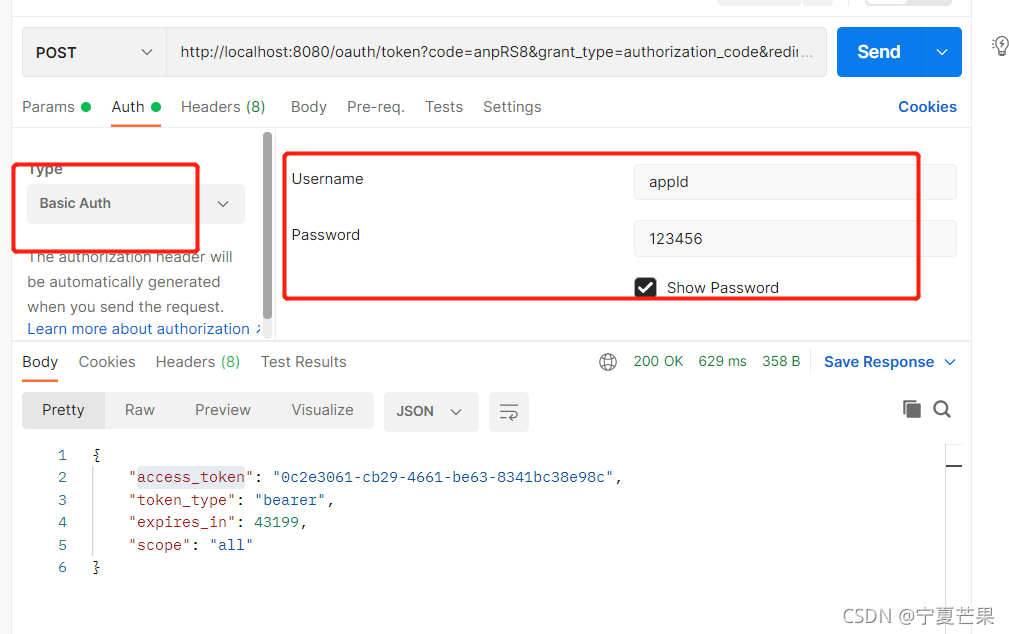The height and width of the screenshot is (634, 1009).
Task: Open the response Cookies tab
Action: pyautogui.click(x=107, y=362)
